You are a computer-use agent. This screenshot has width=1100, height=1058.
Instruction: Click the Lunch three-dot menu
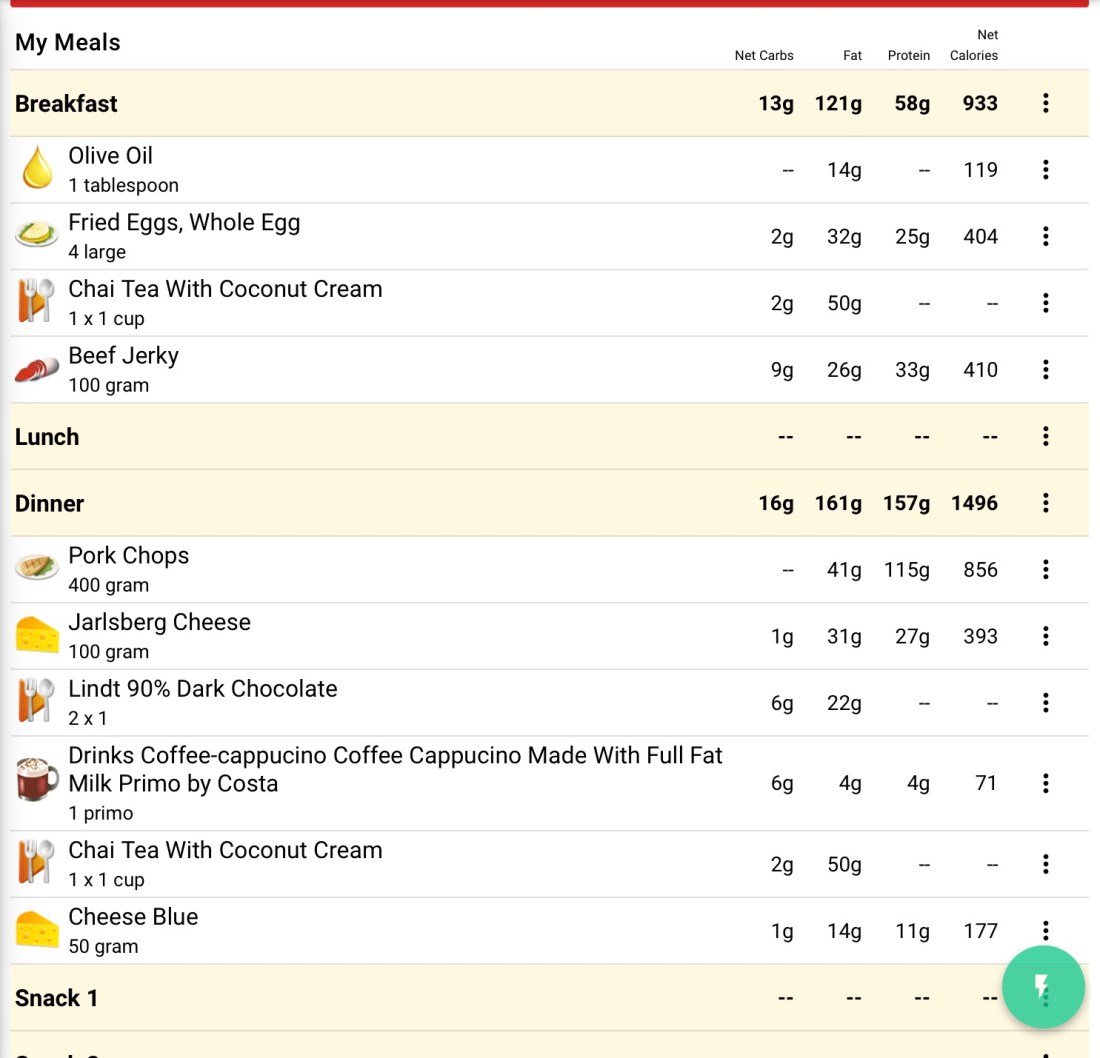point(1045,436)
